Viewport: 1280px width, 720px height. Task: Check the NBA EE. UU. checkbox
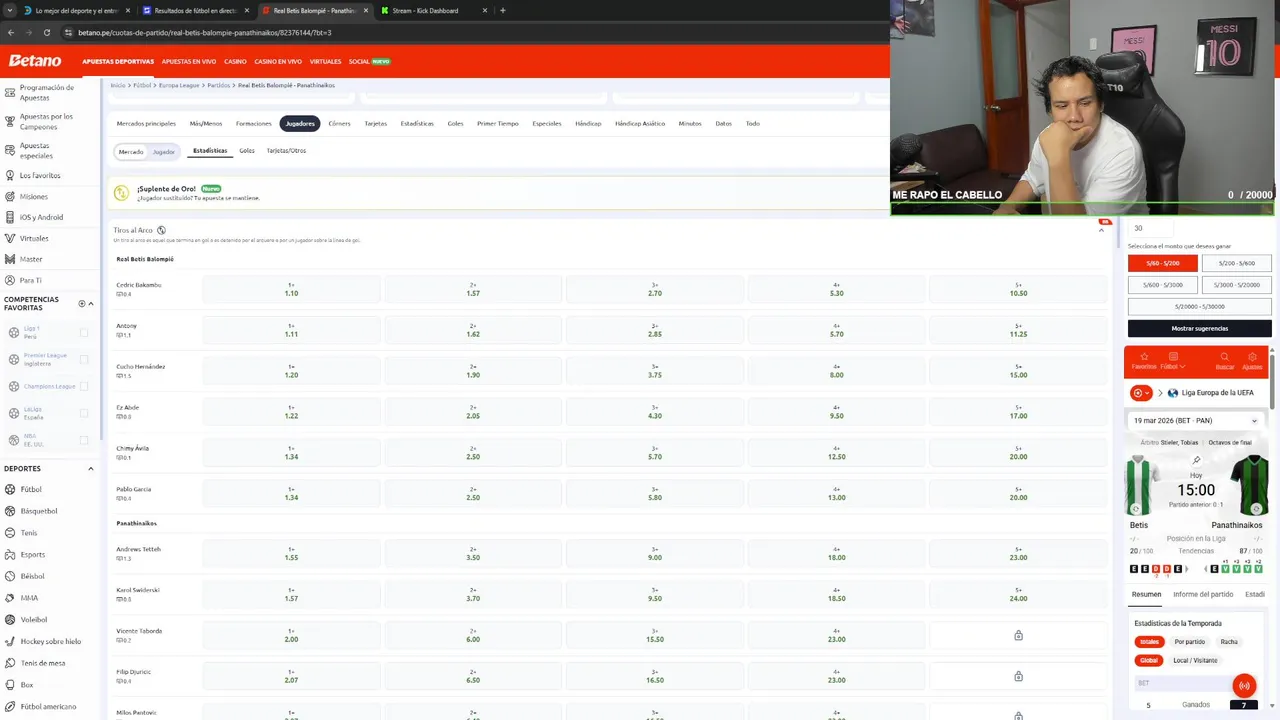[x=84, y=440]
